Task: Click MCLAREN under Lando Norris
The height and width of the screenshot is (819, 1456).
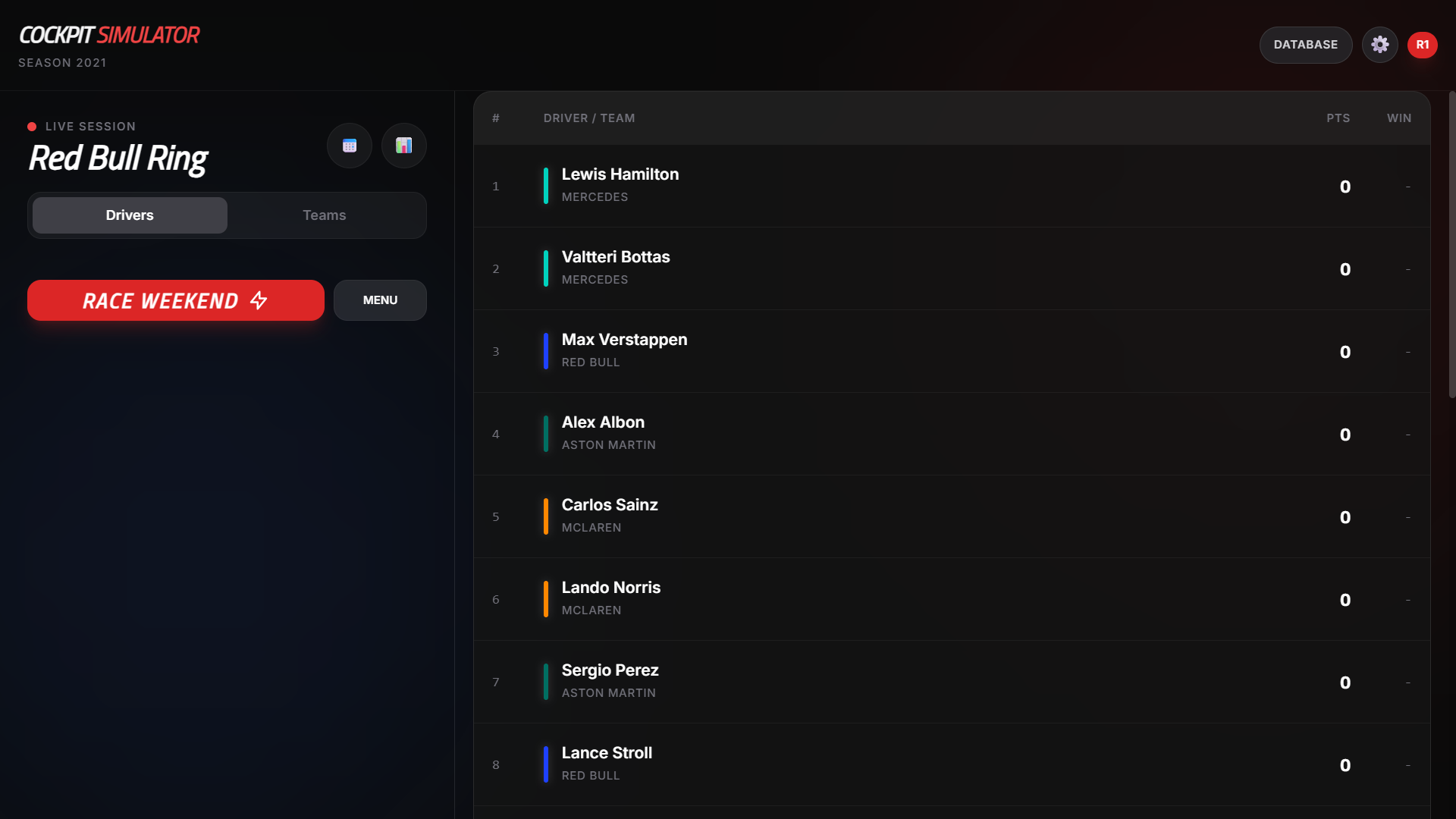Action: [591, 610]
